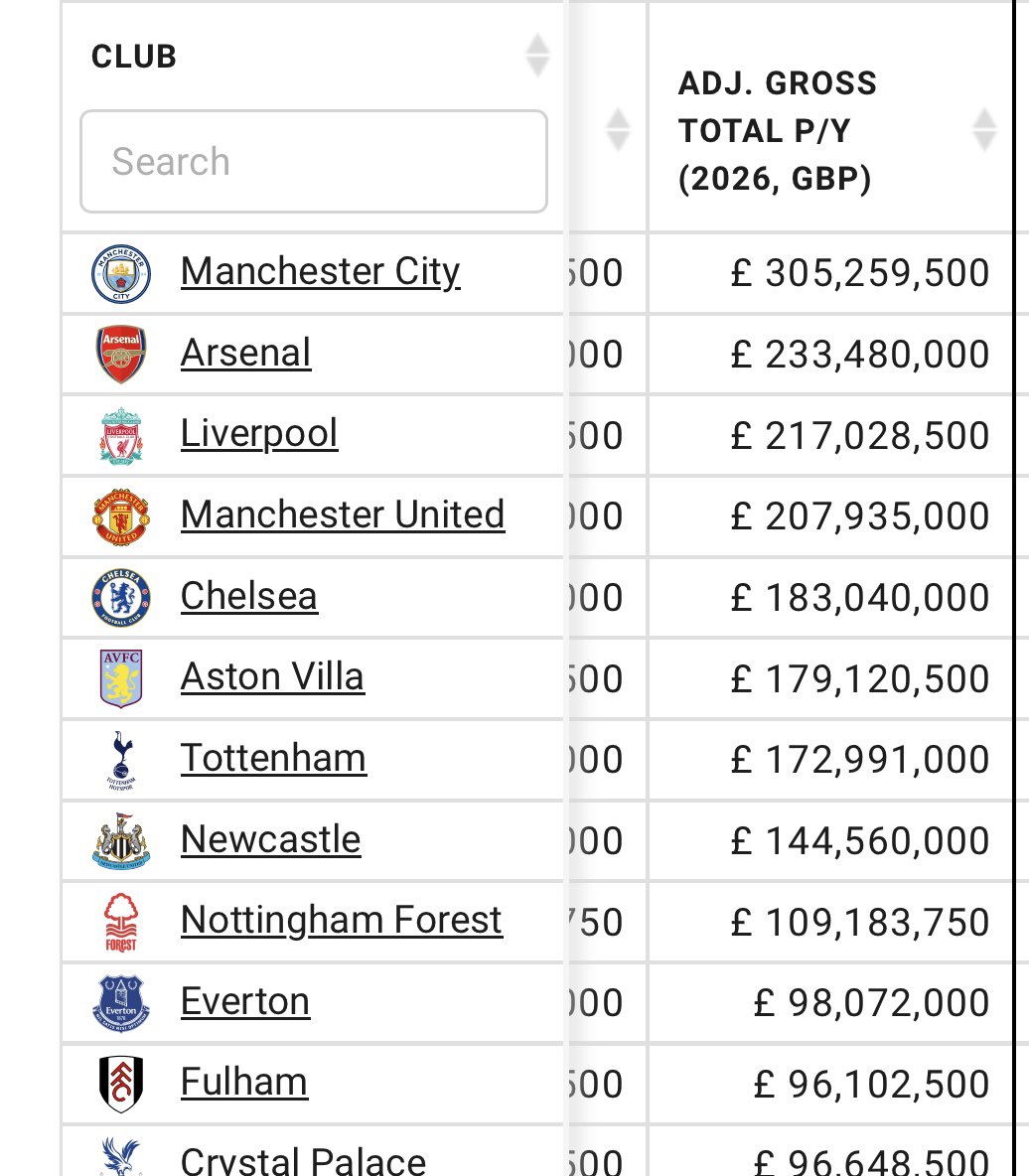Viewport: 1029px width, 1176px height.
Task: Open the Manchester City link
Action: 320,271
